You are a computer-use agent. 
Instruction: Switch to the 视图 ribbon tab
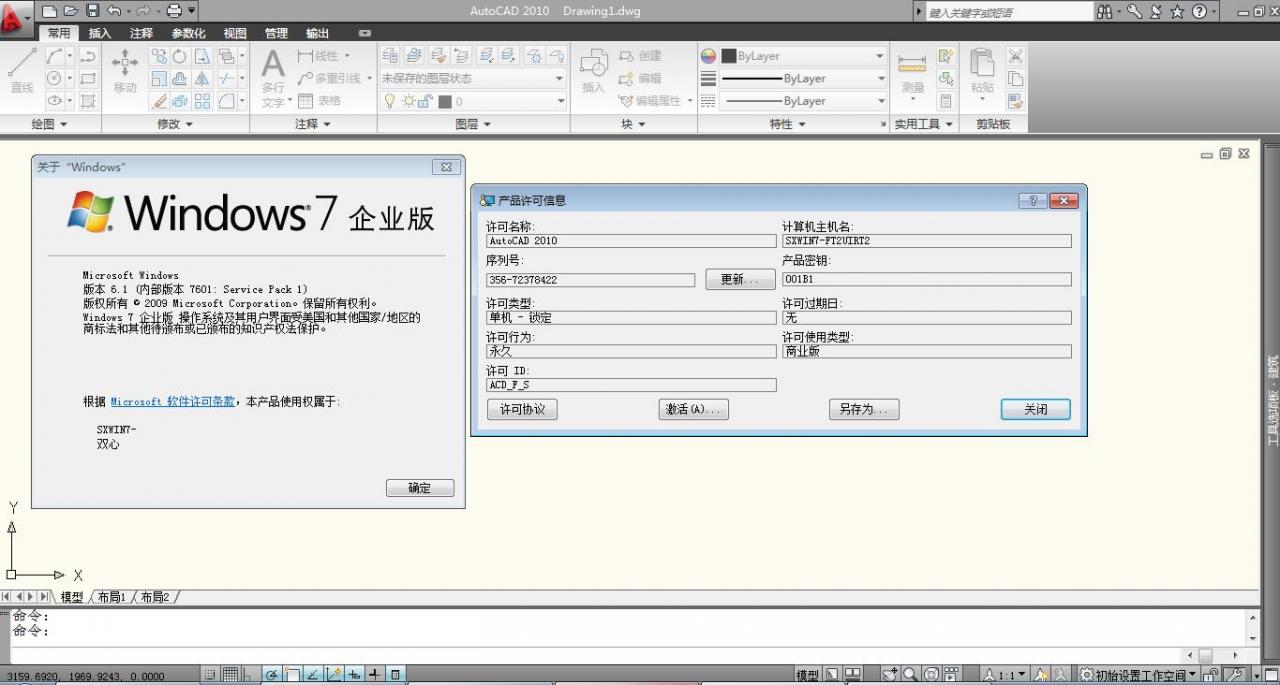[235, 33]
